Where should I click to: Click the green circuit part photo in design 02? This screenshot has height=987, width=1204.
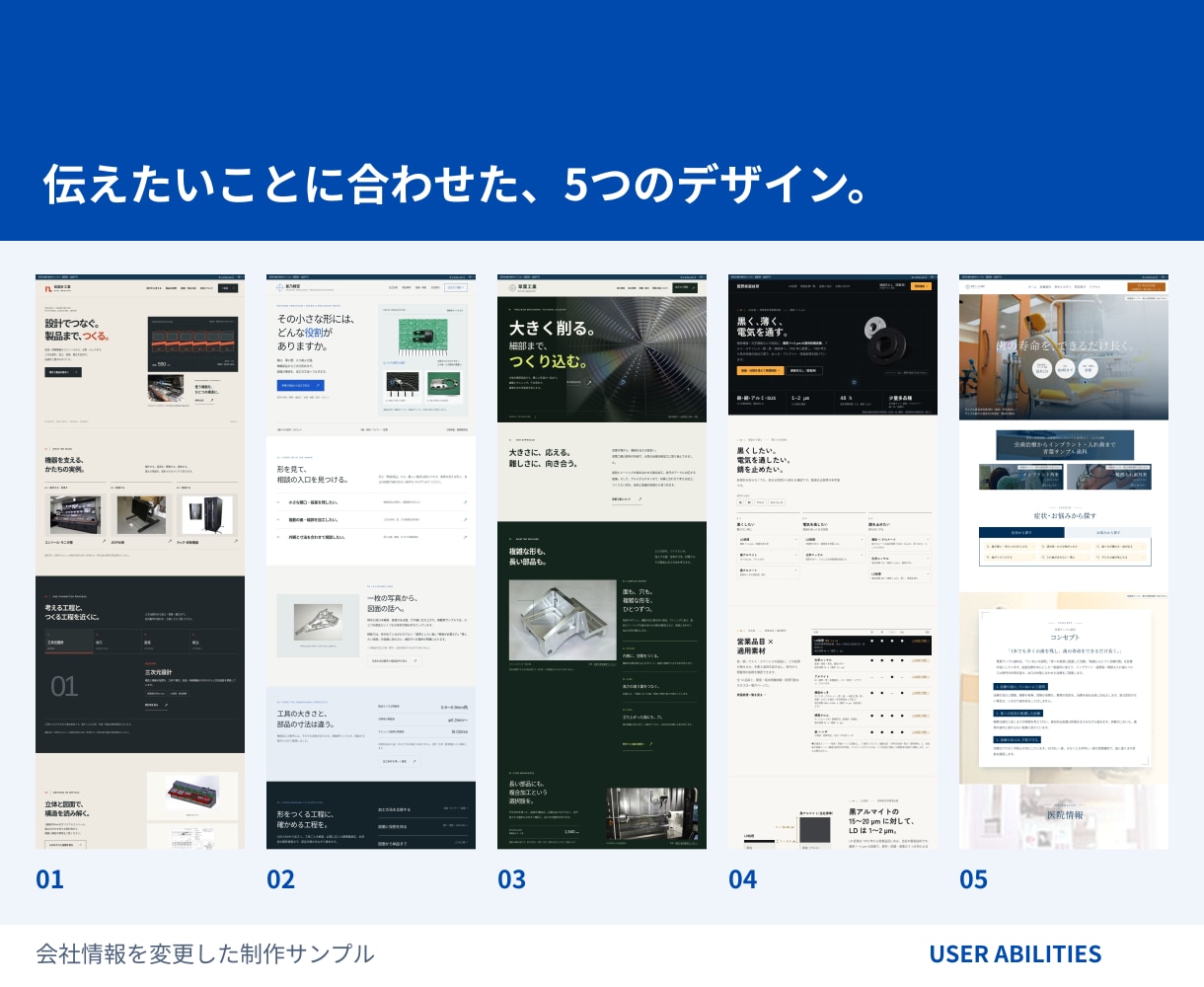click(423, 337)
